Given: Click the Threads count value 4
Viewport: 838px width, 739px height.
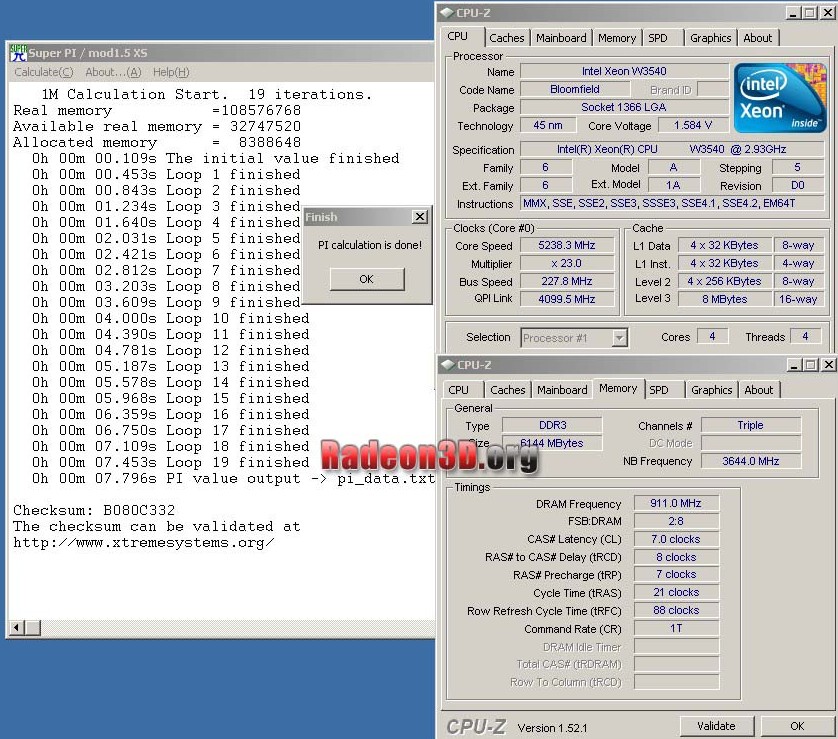Looking at the screenshot, I should pyautogui.click(x=805, y=337).
